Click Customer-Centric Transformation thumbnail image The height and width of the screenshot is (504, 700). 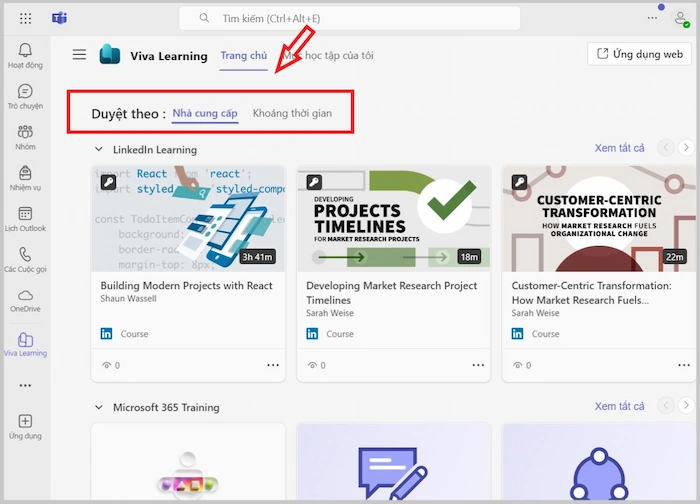tap(599, 219)
